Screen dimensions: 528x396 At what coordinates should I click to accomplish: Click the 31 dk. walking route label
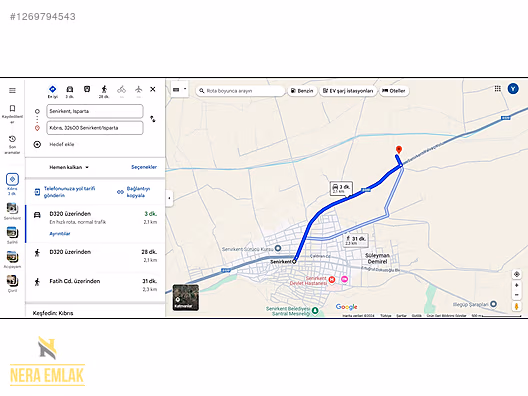tap(356, 240)
